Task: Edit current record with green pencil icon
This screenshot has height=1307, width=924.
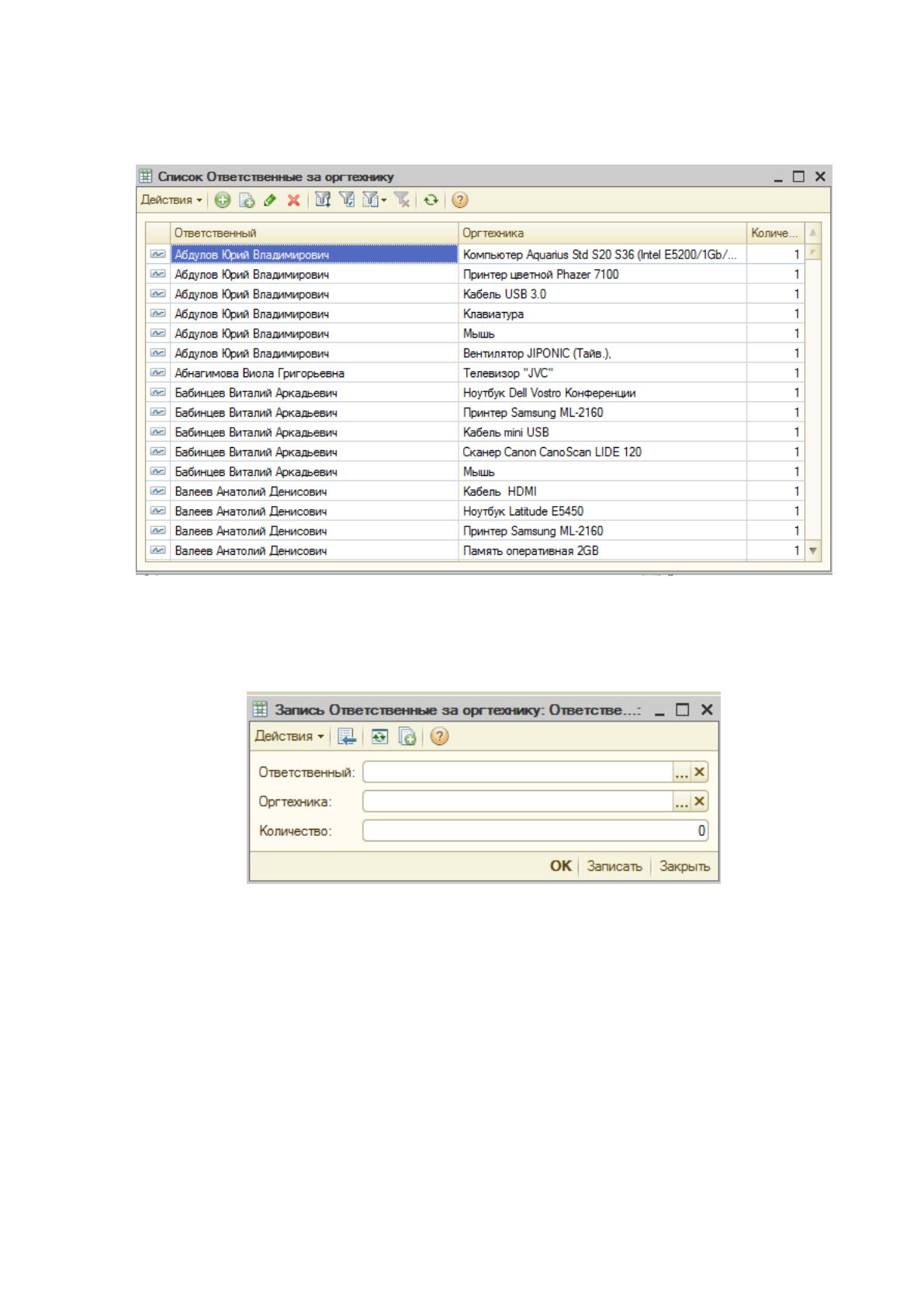Action: point(270,200)
